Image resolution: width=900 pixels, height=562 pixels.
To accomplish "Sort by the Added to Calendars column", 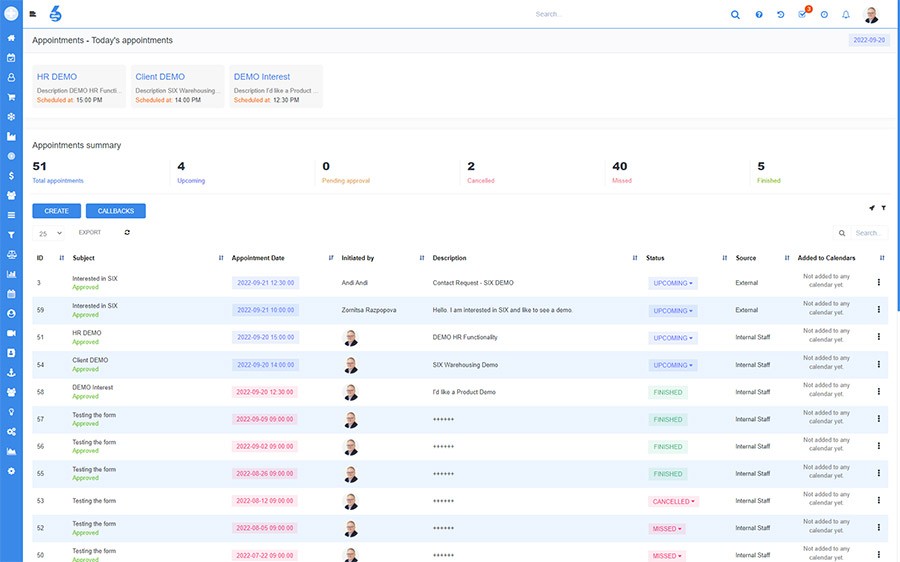I will tap(882, 258).
